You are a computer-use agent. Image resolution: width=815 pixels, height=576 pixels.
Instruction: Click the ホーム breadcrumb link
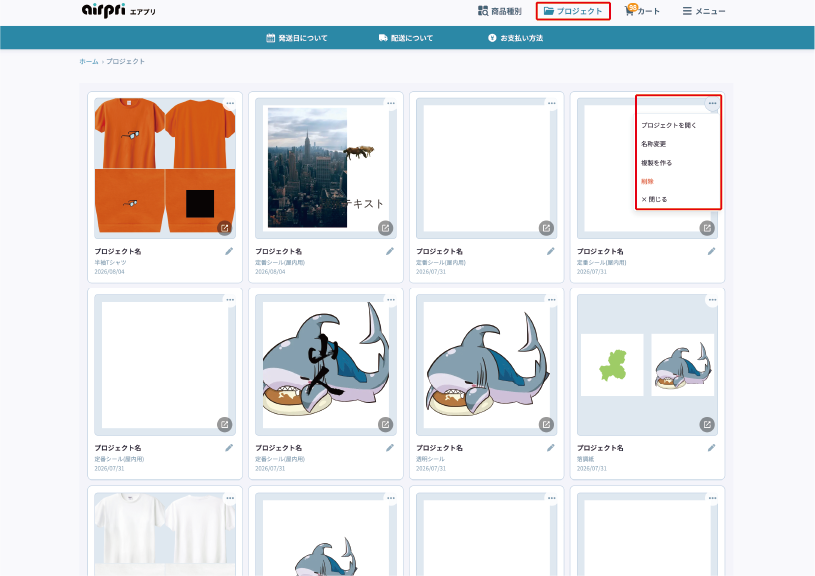point(88,61)
